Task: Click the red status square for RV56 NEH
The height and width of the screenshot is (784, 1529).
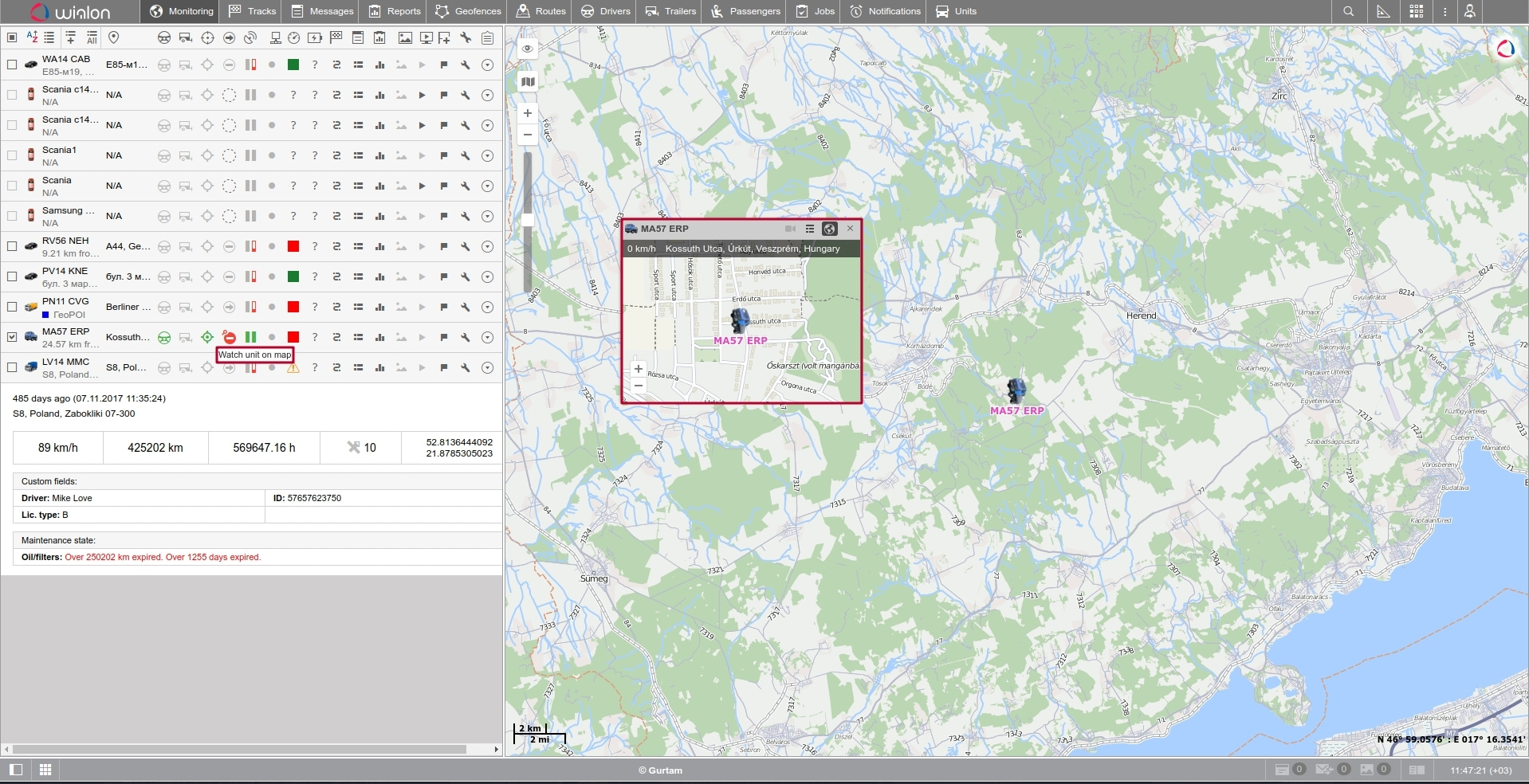Action: click(x=293, y=247)
